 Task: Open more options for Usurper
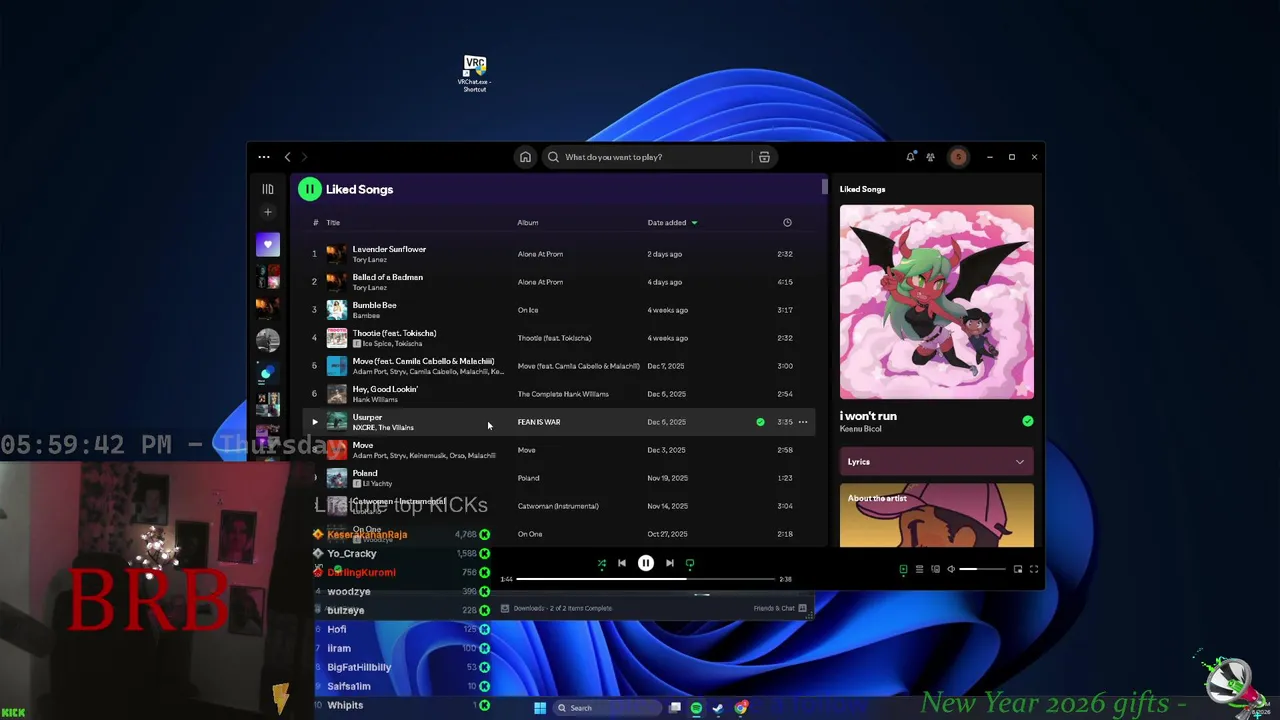coord(803,422)
